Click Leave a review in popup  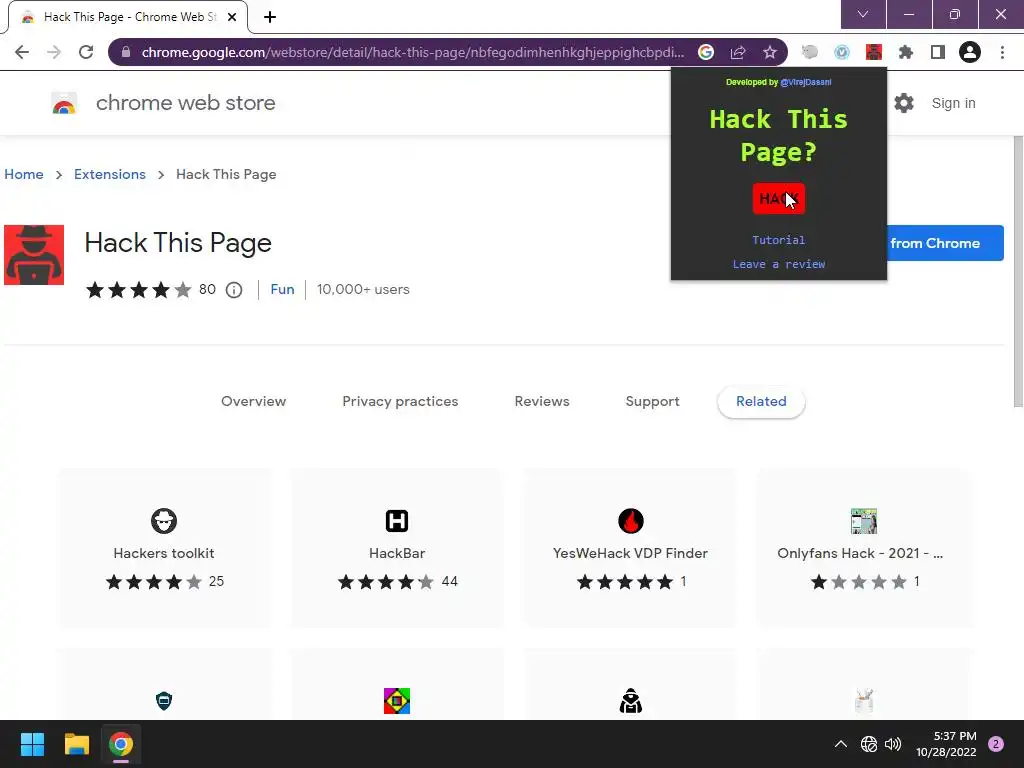point(778,264)
